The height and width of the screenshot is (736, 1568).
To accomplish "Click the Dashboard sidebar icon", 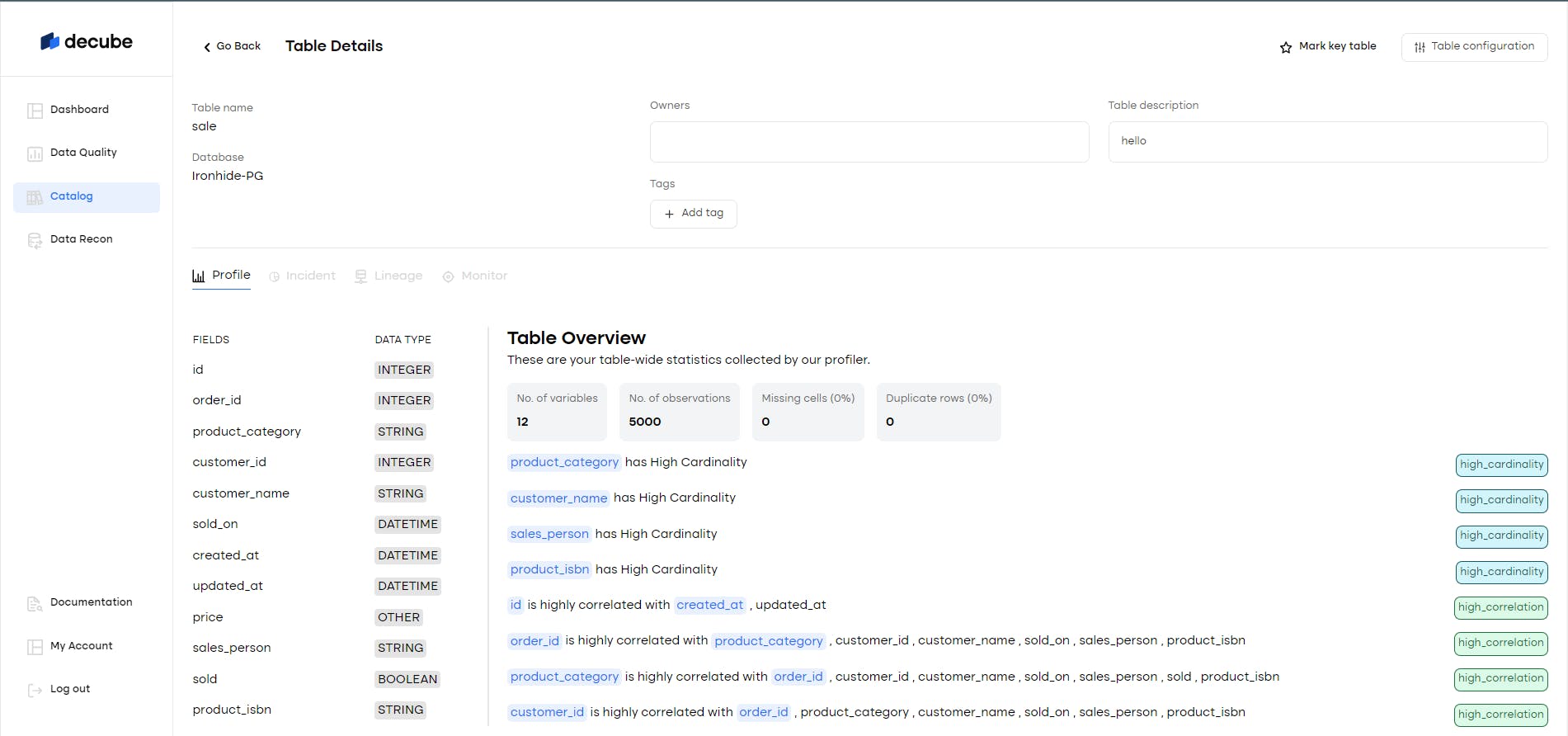I will pos(35,111).
